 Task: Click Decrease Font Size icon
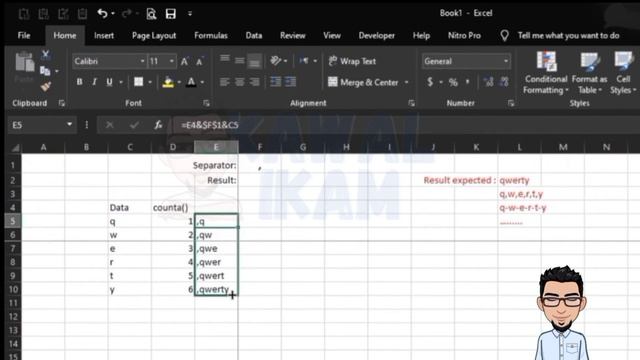click(199, 62)
